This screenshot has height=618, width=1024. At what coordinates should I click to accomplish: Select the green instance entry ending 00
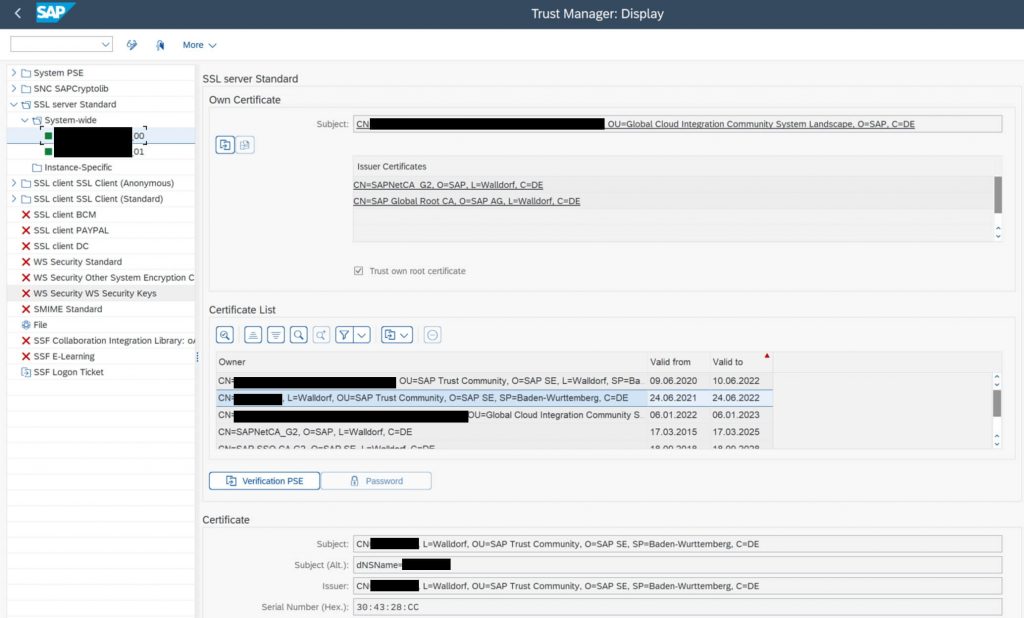[94, 136]
